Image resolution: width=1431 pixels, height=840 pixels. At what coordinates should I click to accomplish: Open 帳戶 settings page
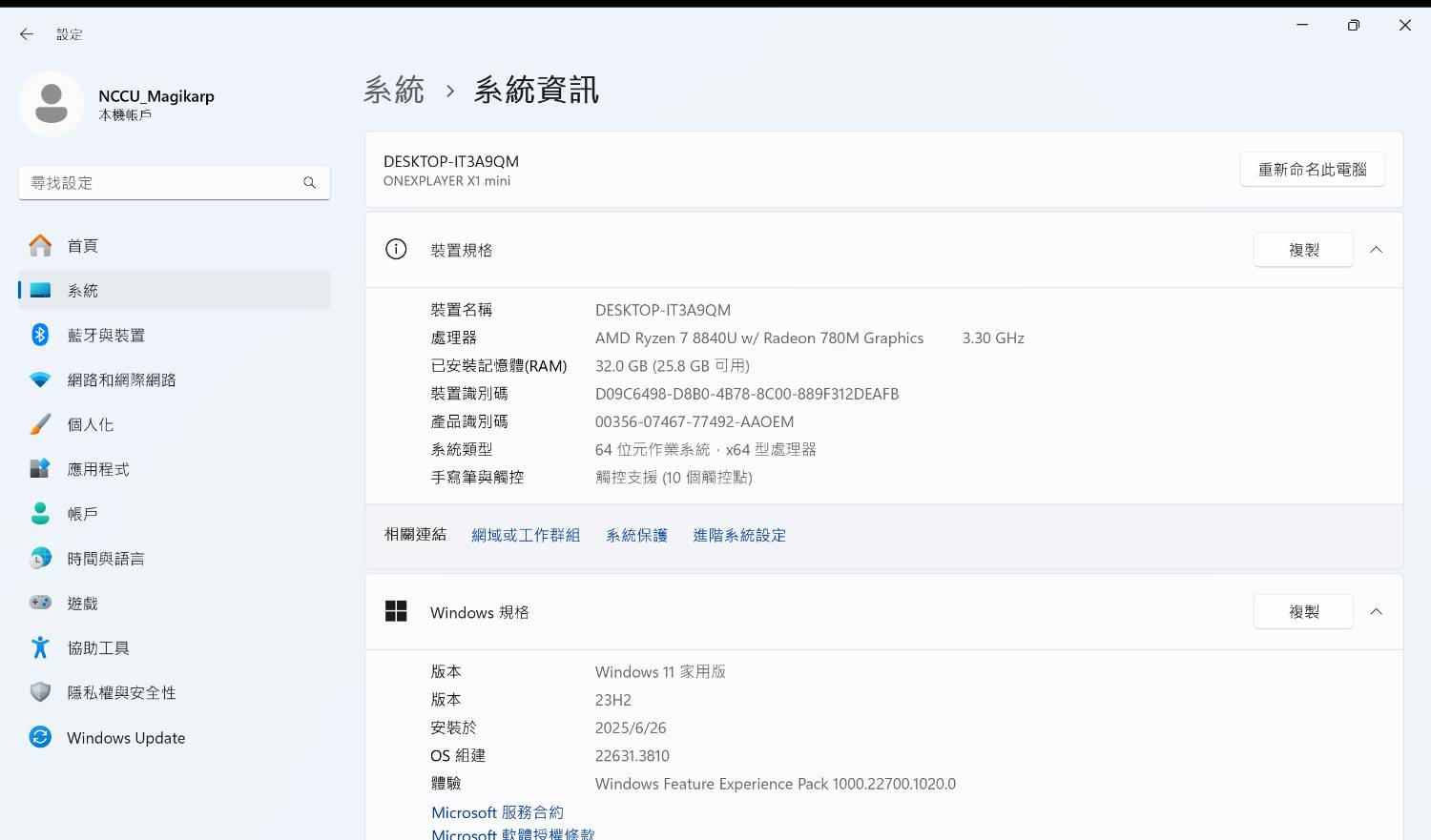tap(175, 514)
